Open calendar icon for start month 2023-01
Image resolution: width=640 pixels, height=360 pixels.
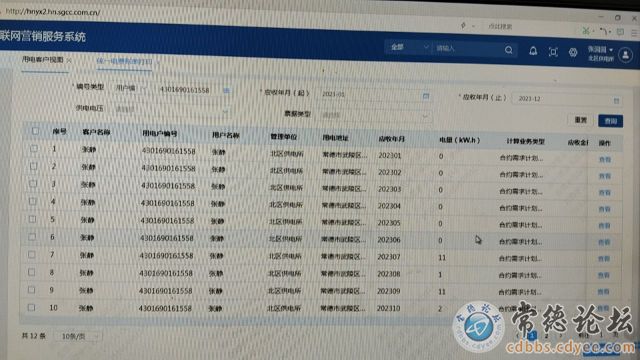[426, 96]
